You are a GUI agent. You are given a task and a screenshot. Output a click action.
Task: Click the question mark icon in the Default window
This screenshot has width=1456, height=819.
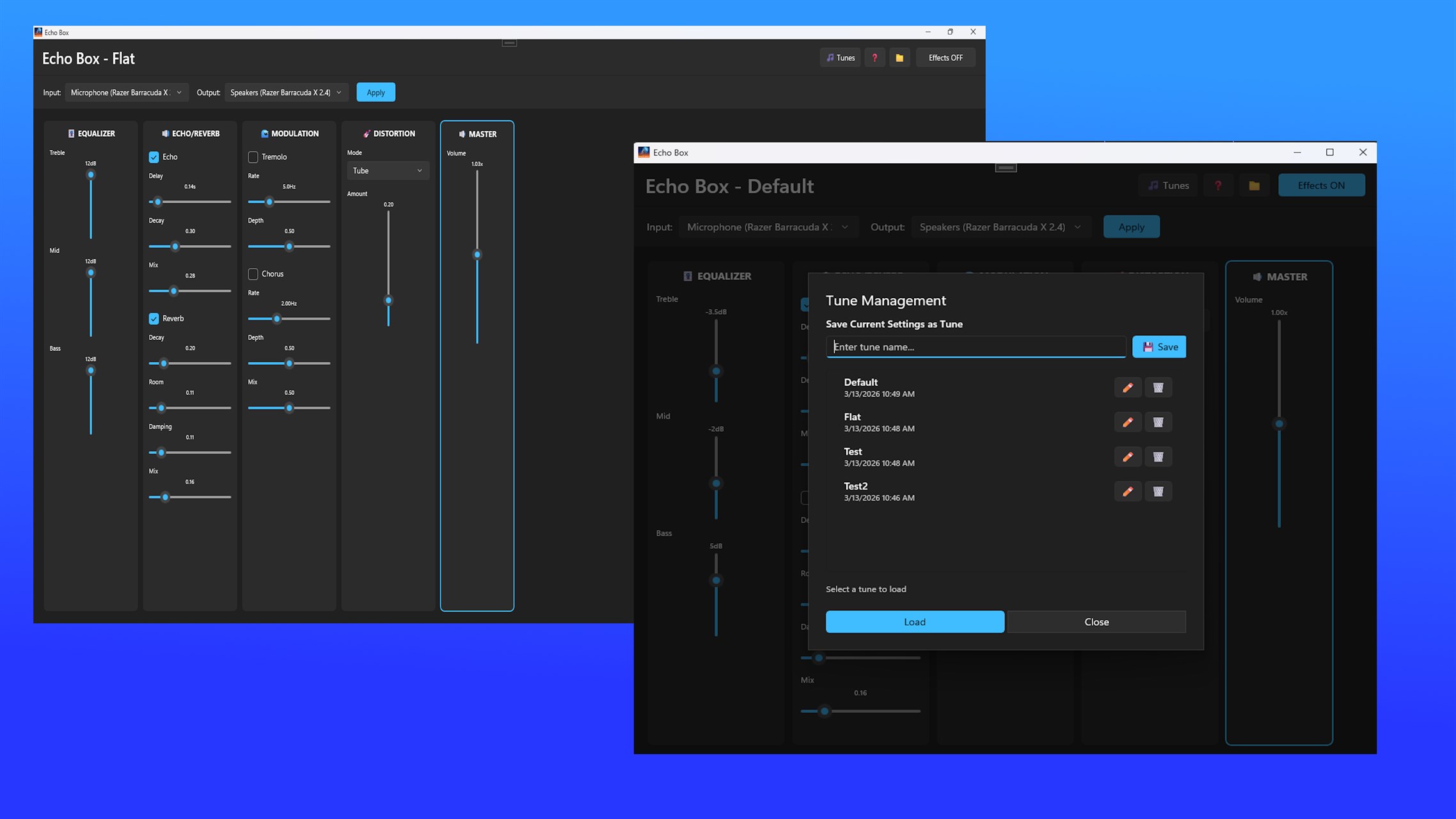(x=1218, y=186)
